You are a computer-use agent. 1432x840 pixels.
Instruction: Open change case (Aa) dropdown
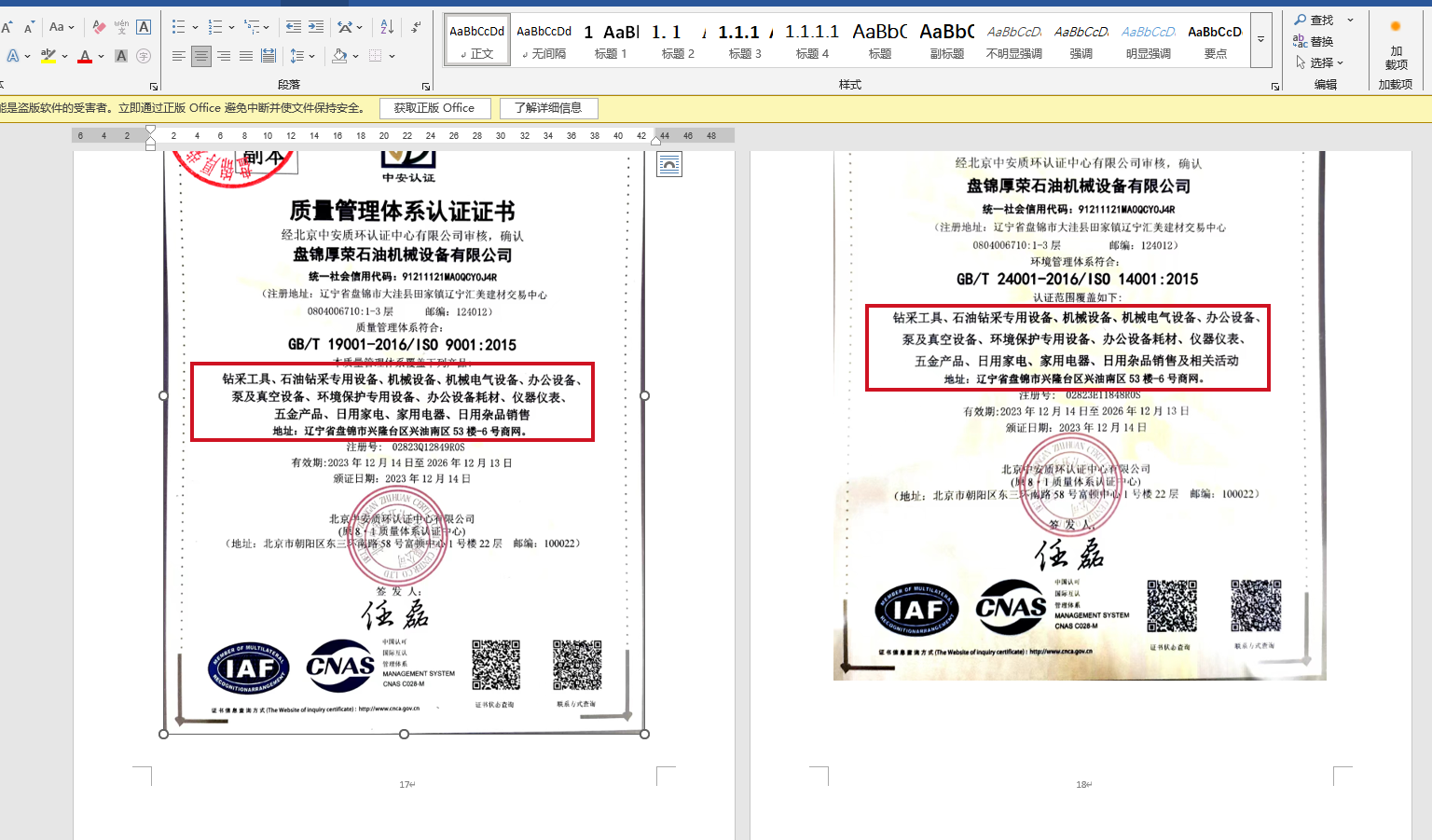(x=62, y=27)
